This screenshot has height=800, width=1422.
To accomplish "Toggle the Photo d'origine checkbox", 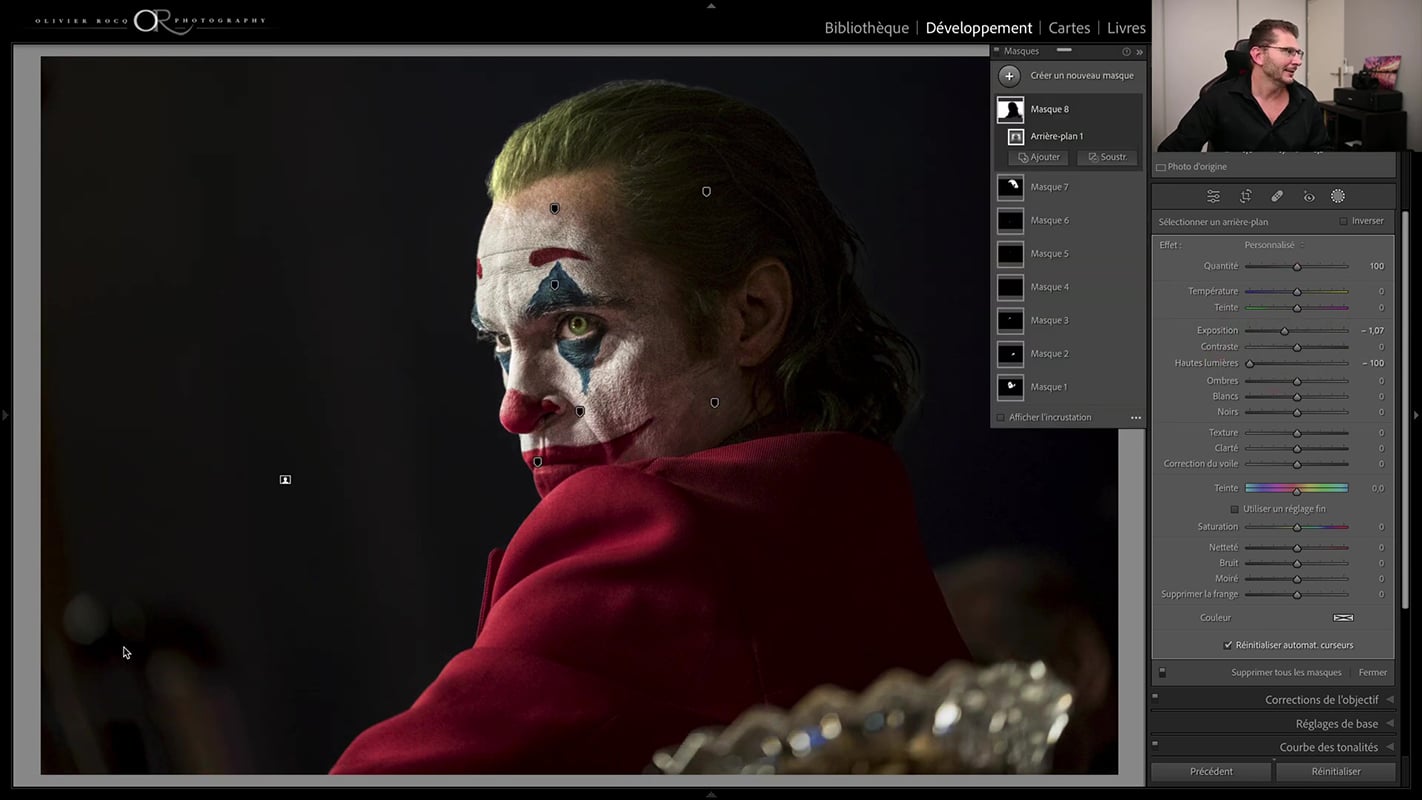I will point(1161,167).
